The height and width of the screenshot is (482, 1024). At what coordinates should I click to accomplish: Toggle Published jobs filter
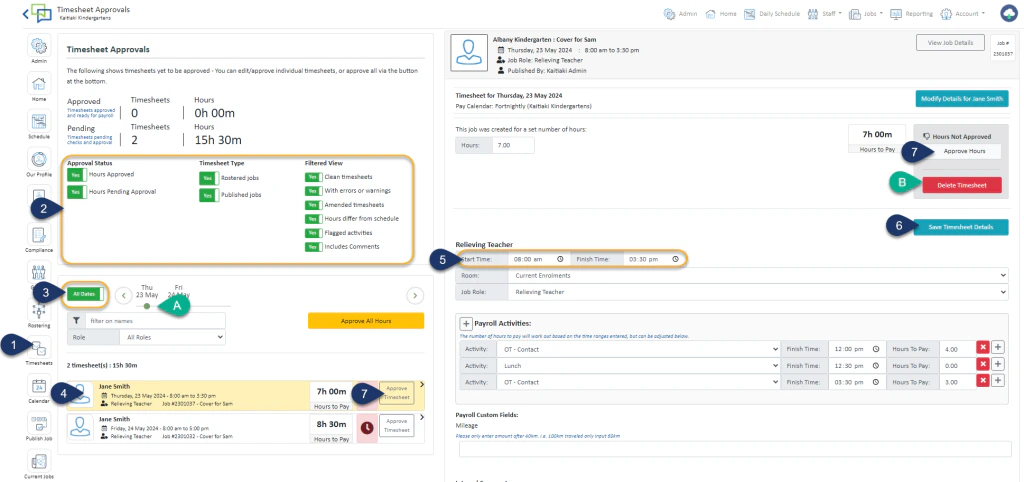click(x=209, y=195)
